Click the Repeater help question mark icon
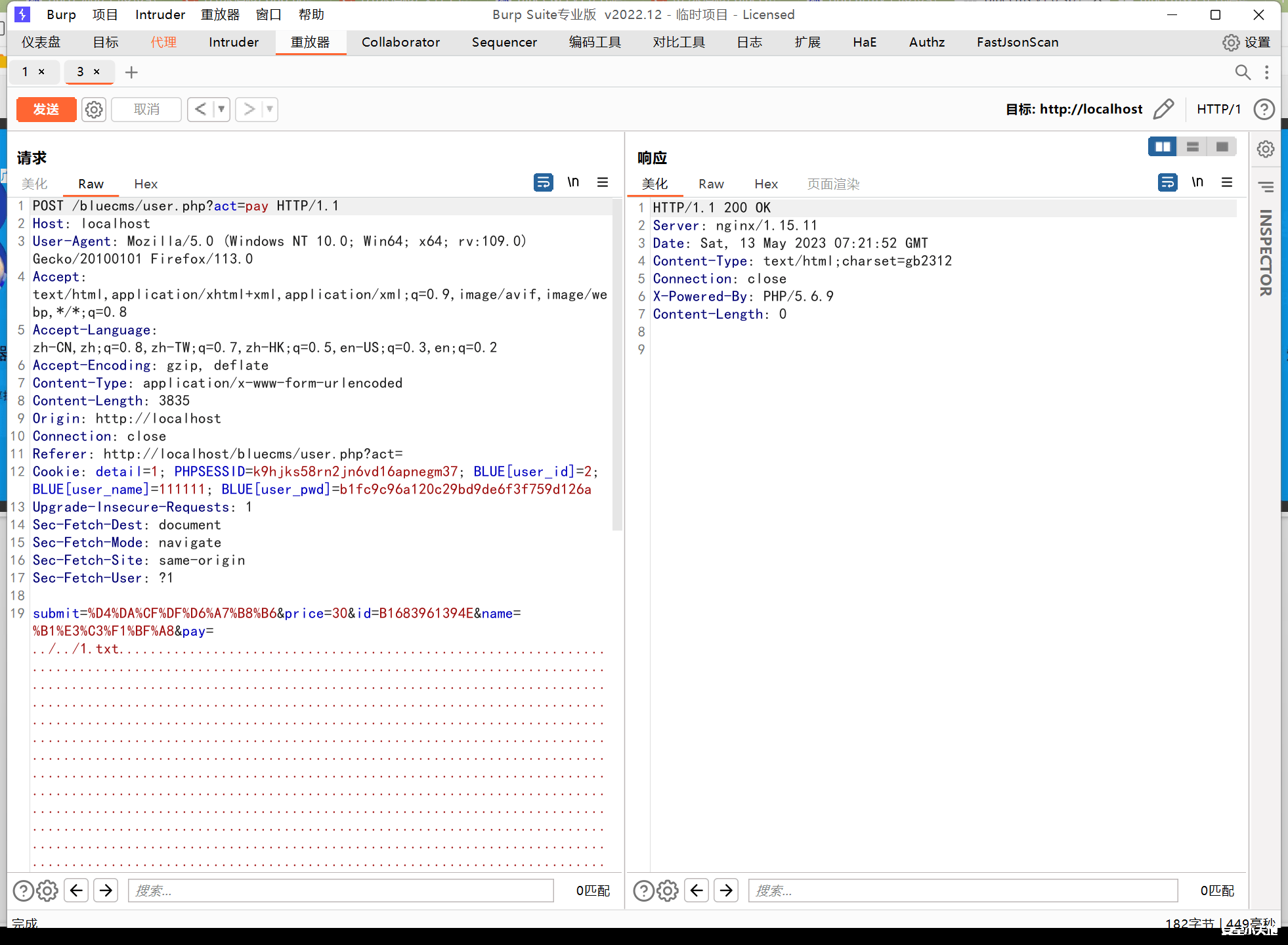The height and width of the screenshot is (945, 1288). (1264, 109)
